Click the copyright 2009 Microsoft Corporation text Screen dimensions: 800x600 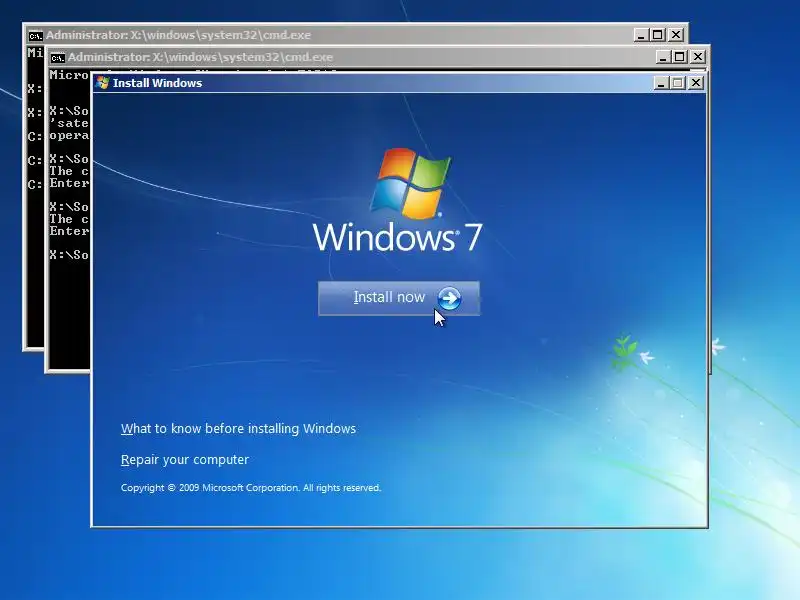point(251,488)
